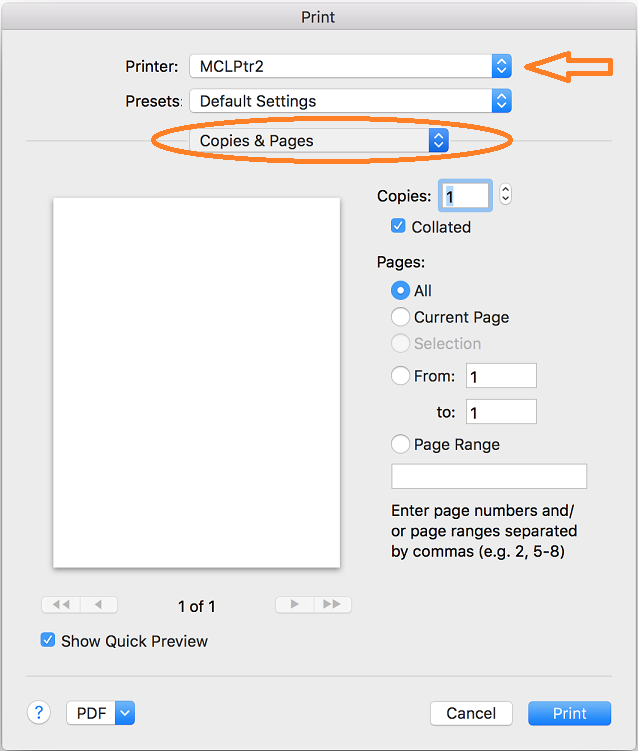
Task: Jump to the last preview page
Action: (332, 605)
